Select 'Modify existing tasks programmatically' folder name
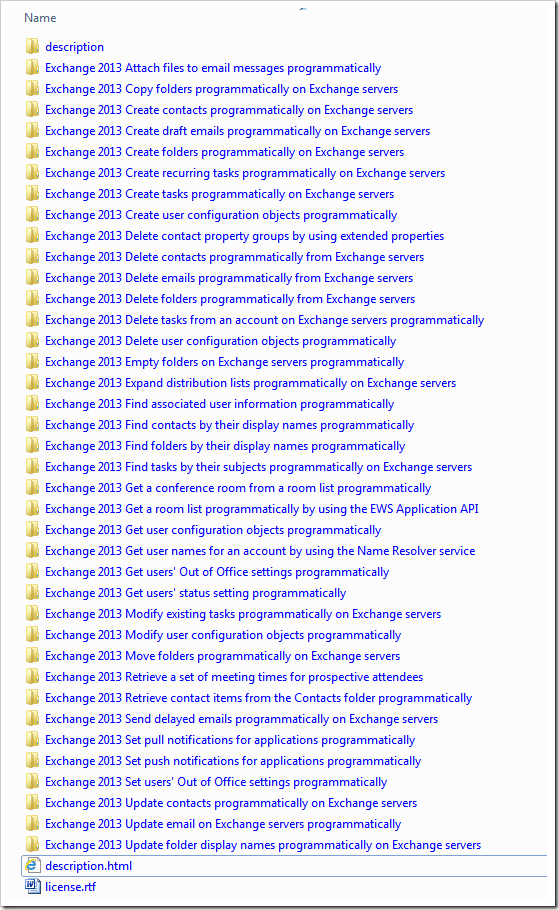This screenshot has width=559, height=910. click(243, 614)
